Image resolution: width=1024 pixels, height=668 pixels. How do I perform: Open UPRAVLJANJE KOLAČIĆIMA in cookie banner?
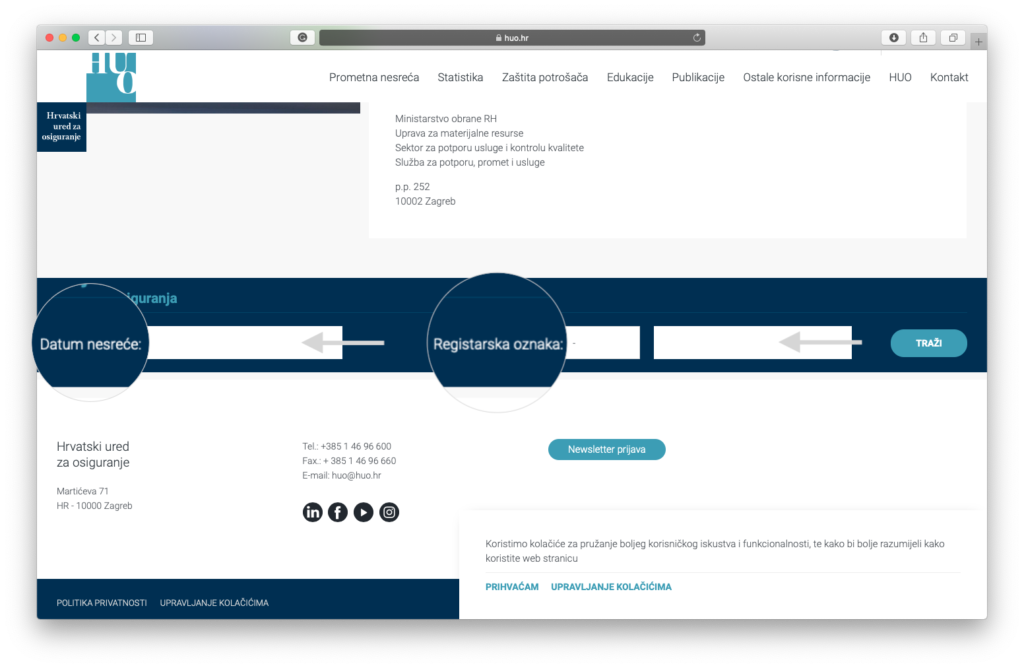[x=611, y=587]
